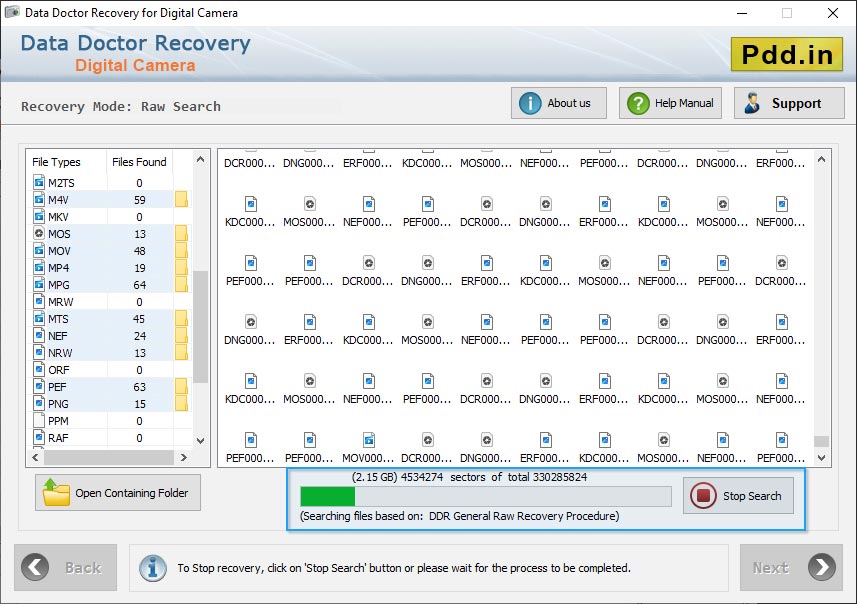Screen dimensions: 857x604
Task: Select the 'MPG' row label
Action: (x=58, y=285)
